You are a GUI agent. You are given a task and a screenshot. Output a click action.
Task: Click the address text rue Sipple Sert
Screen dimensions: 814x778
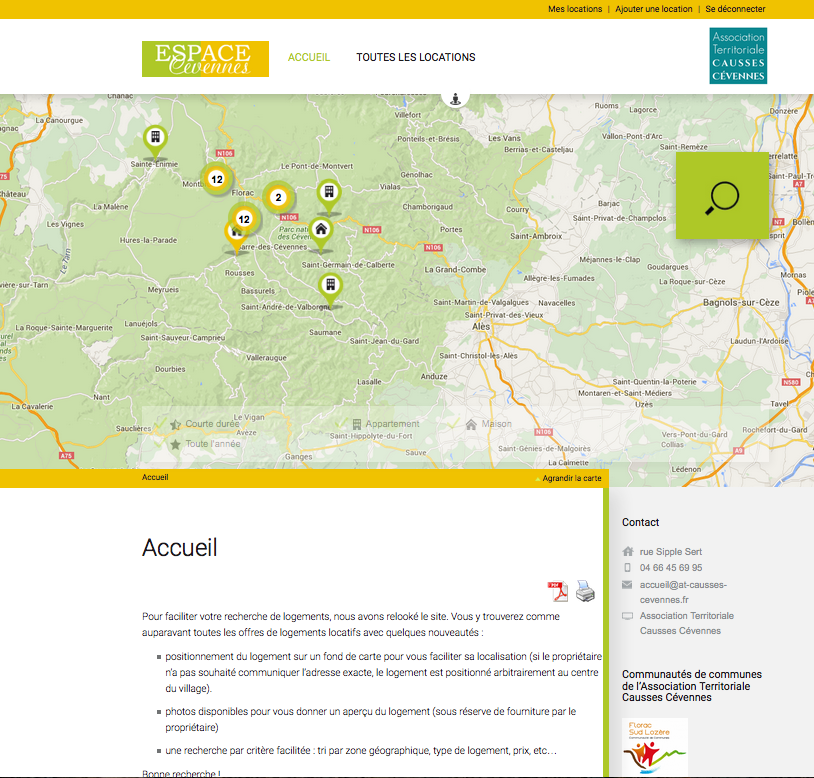[x=671, y=552]
